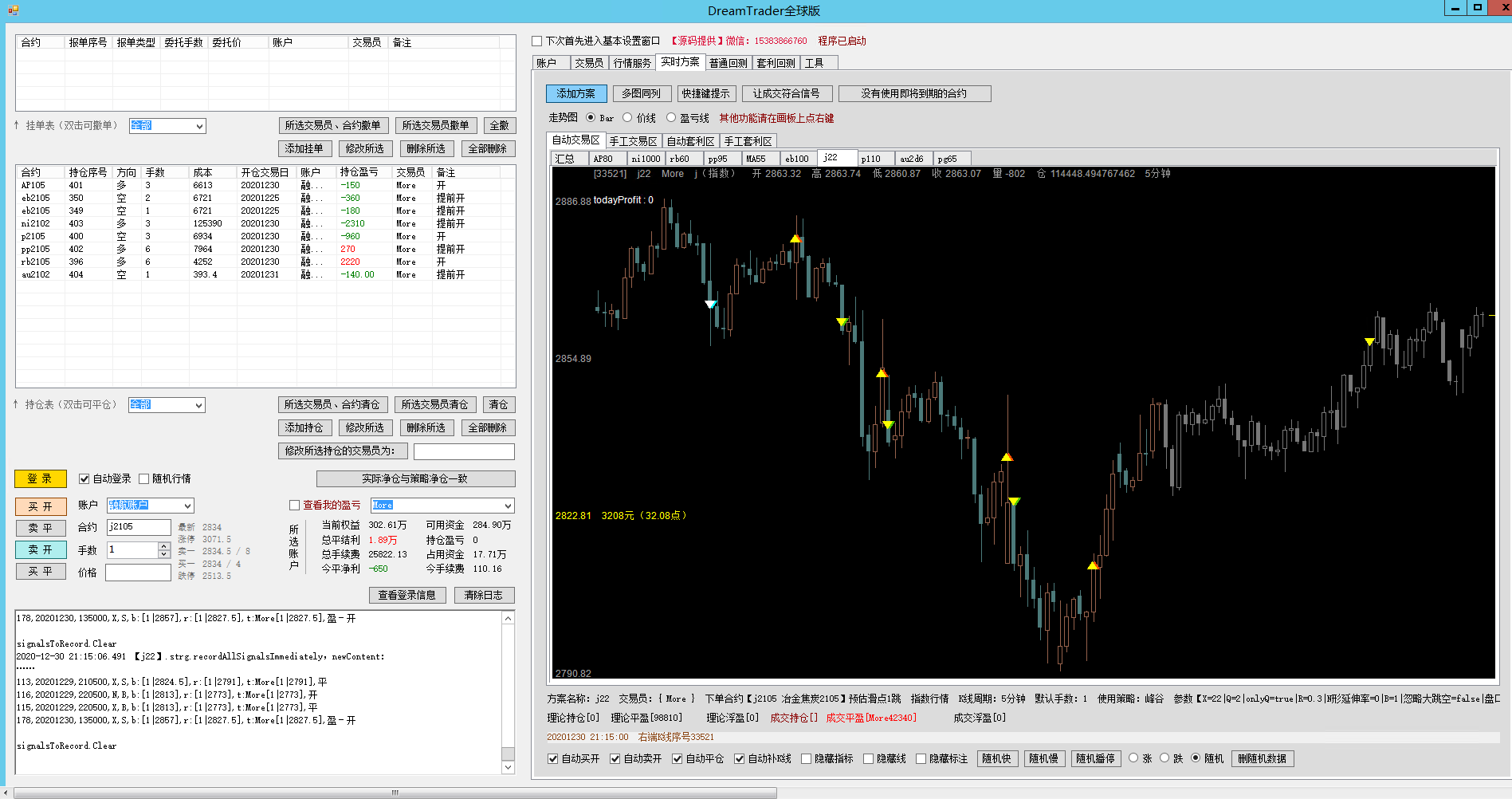Click 清仓 button

[499, 404]
